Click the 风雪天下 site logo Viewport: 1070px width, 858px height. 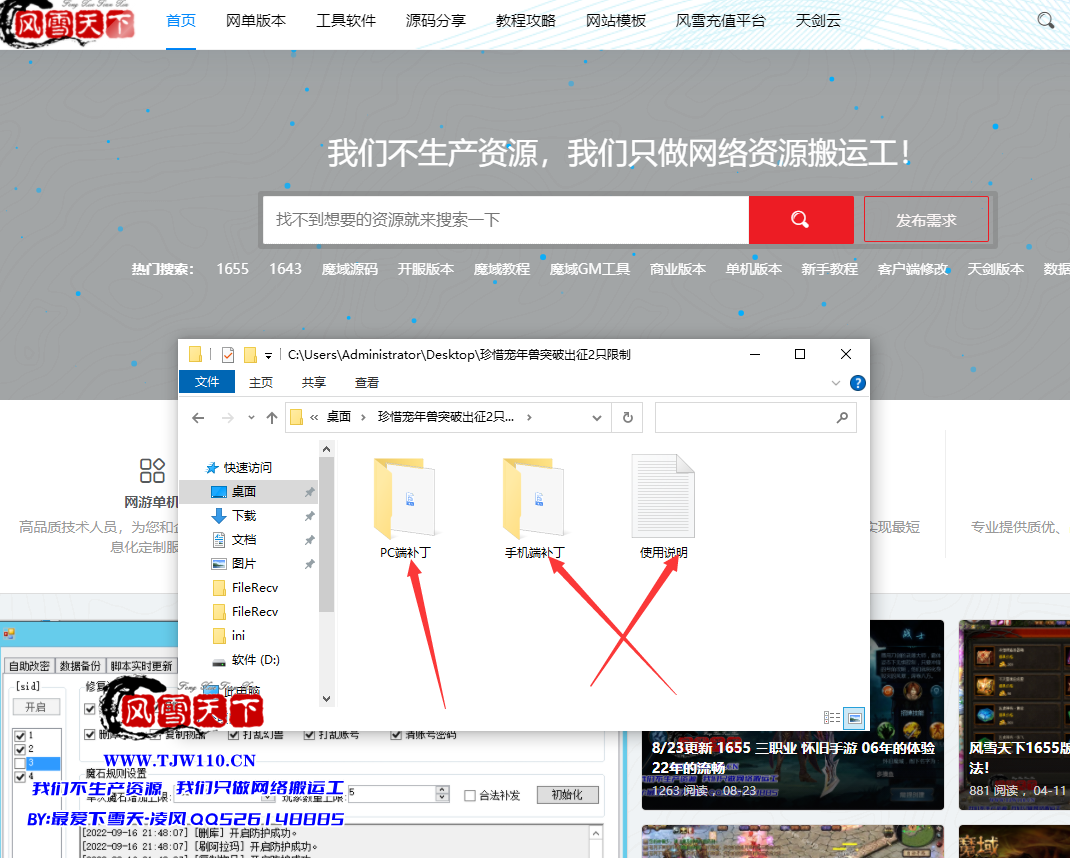tap(68, 24)
